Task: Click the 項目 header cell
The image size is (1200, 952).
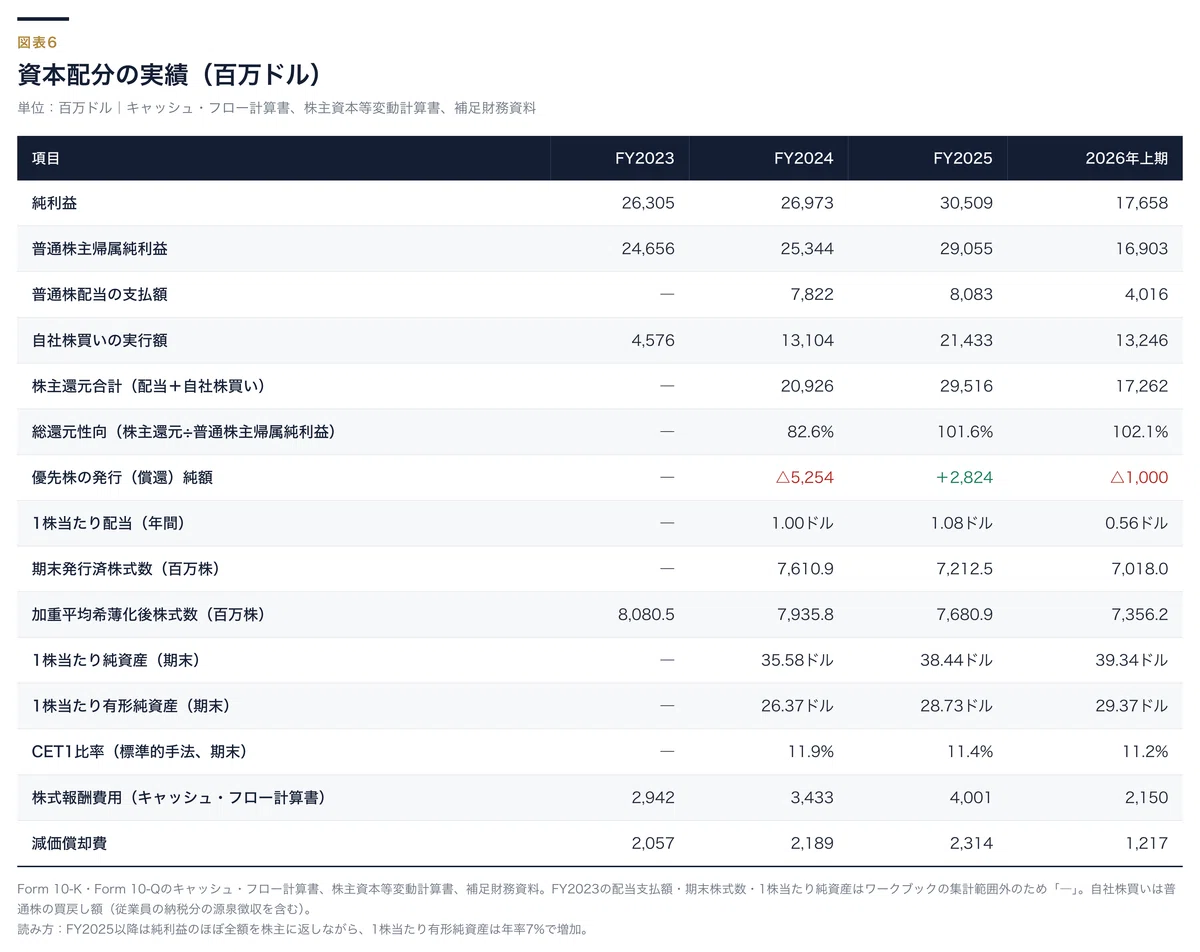Action: [46, 158]
